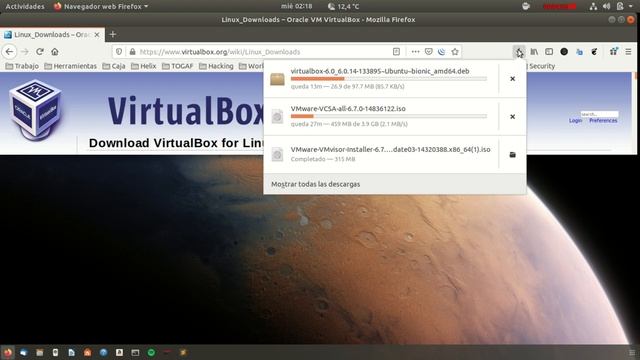Click the coffee cup caffeine indicator
640x360 pixels.
(526, 6)
